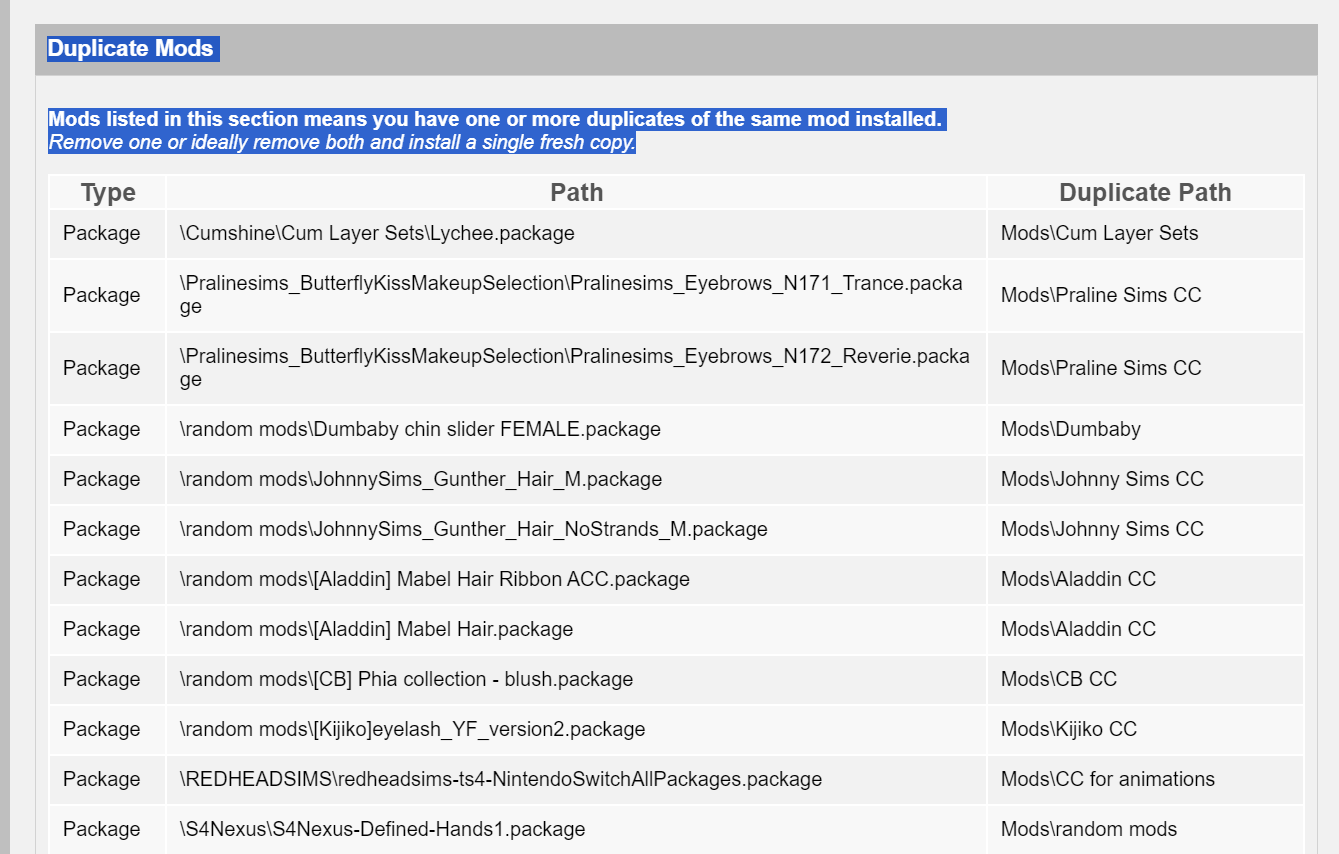Select the Pralinesims_Eyebrows_N171_Trance.package path
Viewport: 1339px width, 854px height.
[577, 295]
